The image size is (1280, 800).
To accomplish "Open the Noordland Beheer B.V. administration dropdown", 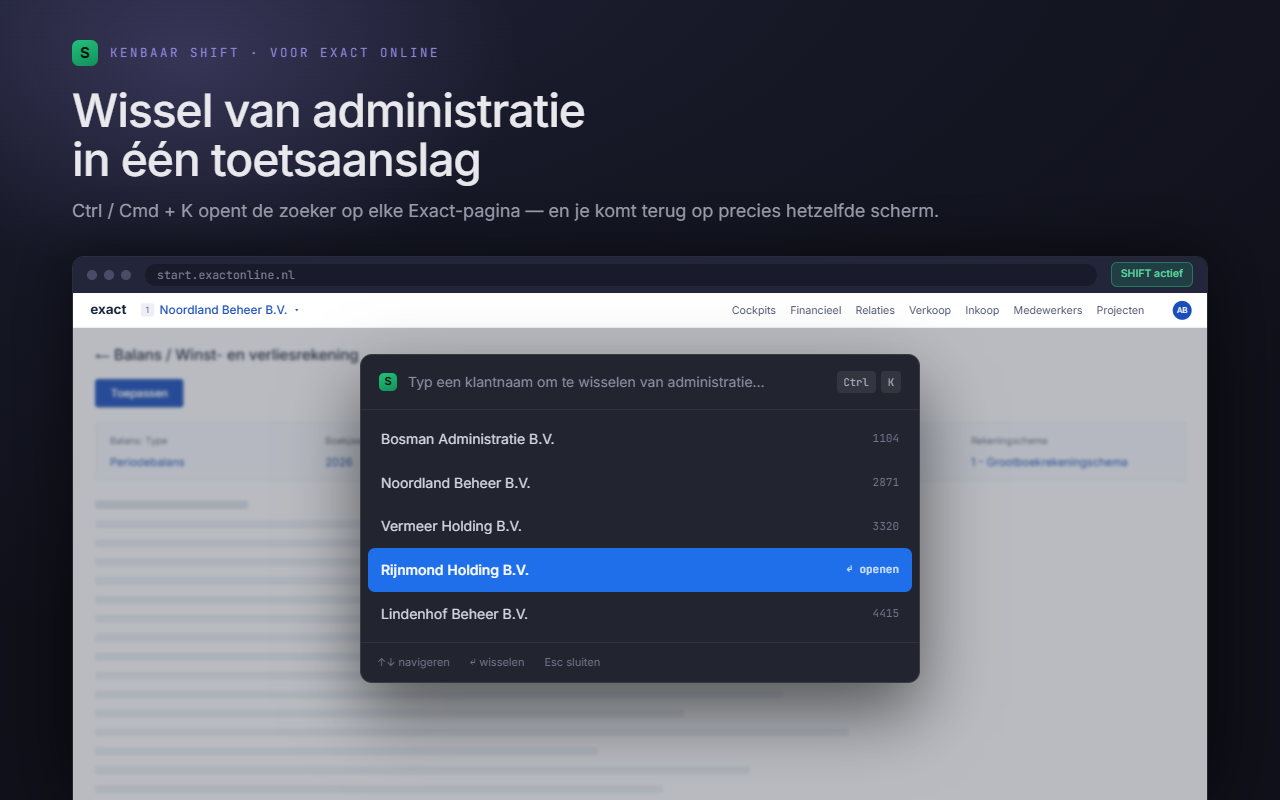I will click(220, 310).
